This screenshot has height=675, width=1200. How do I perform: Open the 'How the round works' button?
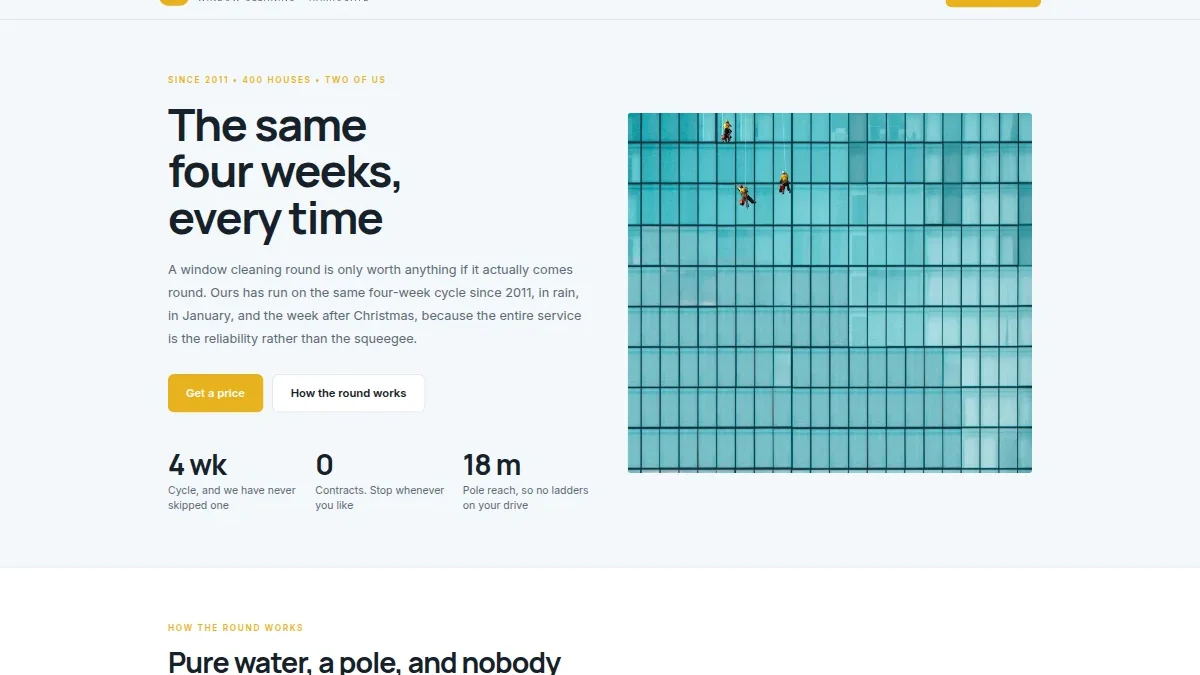coord(348,393)
